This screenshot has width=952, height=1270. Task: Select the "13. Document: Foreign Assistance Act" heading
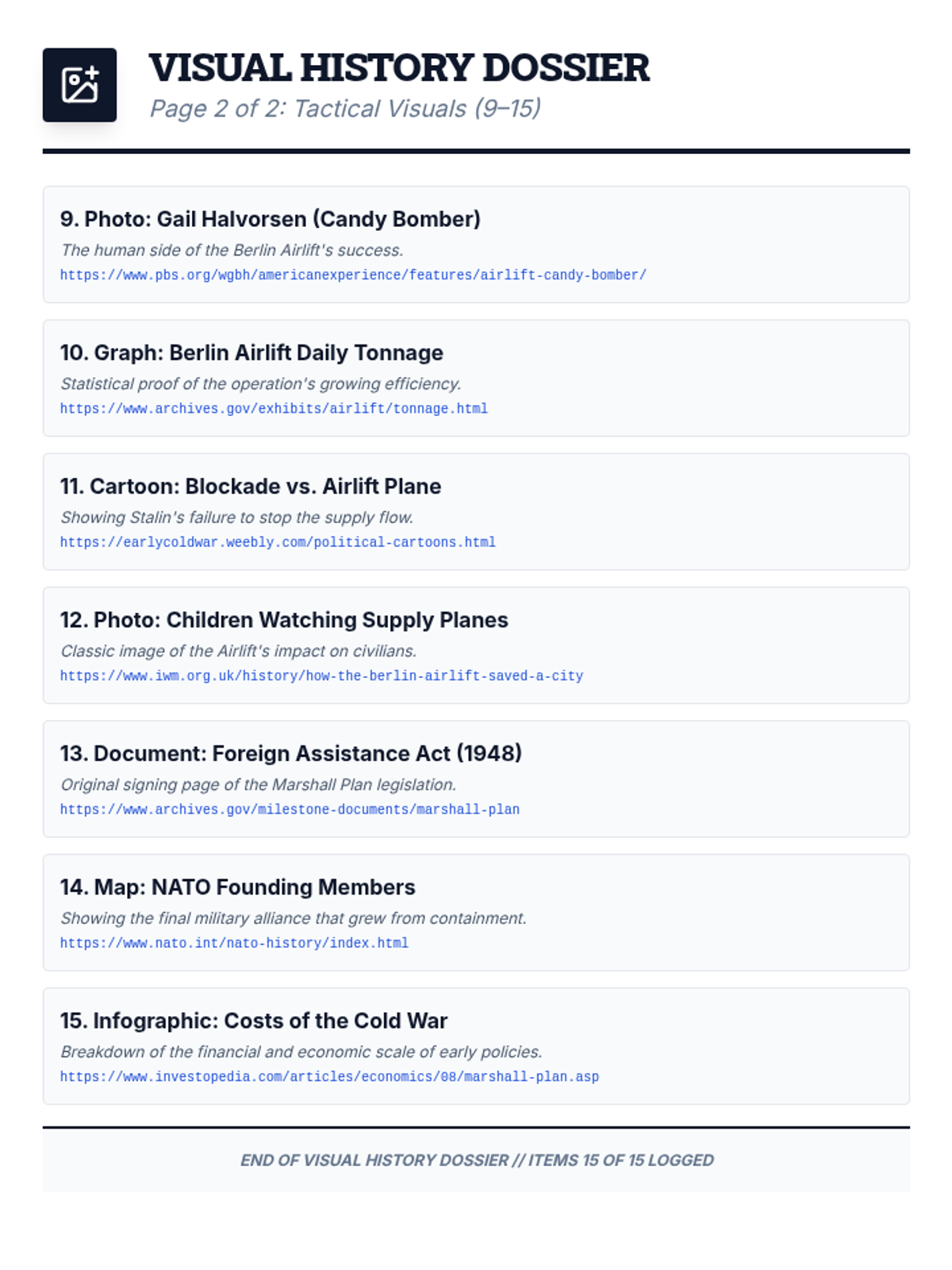pyautogui.click(x=290, y=753)
